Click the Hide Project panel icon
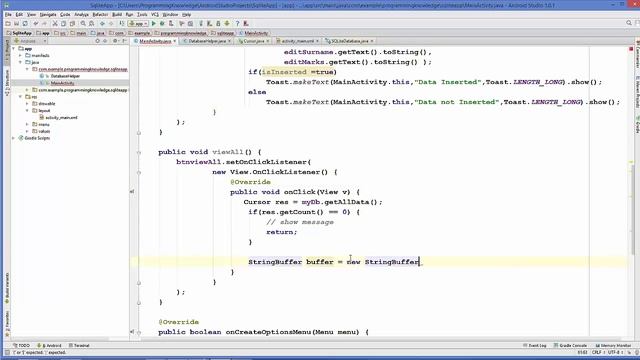This screenshot has width=640, height=360. [x=124, y=41]
